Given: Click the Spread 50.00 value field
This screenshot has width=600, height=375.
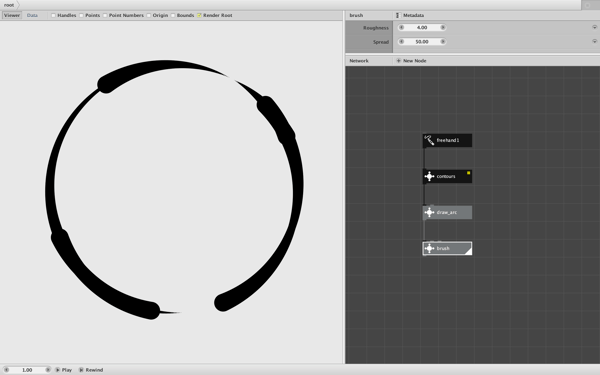Looking at the screenshot, I should [x=422, y=42].
